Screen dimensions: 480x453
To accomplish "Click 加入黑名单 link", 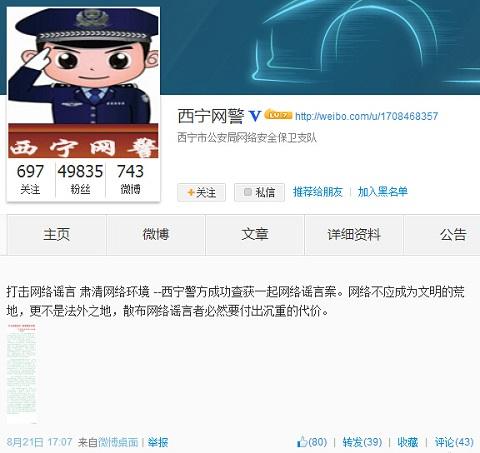I will pos(382,192).
